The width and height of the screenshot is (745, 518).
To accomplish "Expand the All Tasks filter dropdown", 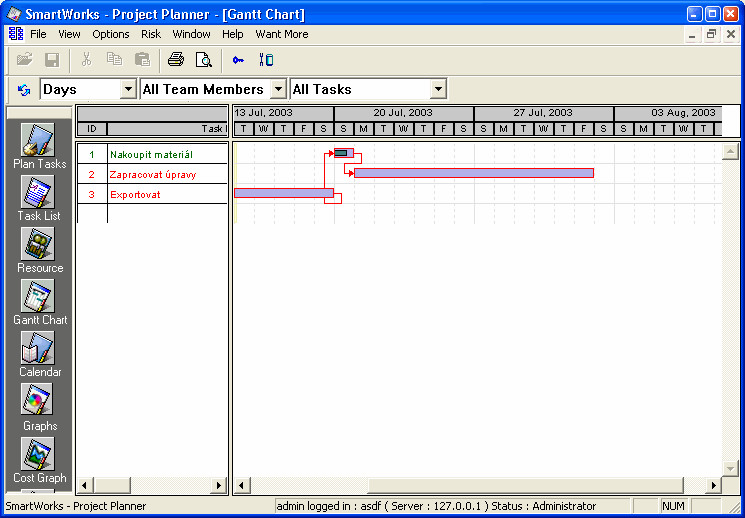I will point(438,89).
